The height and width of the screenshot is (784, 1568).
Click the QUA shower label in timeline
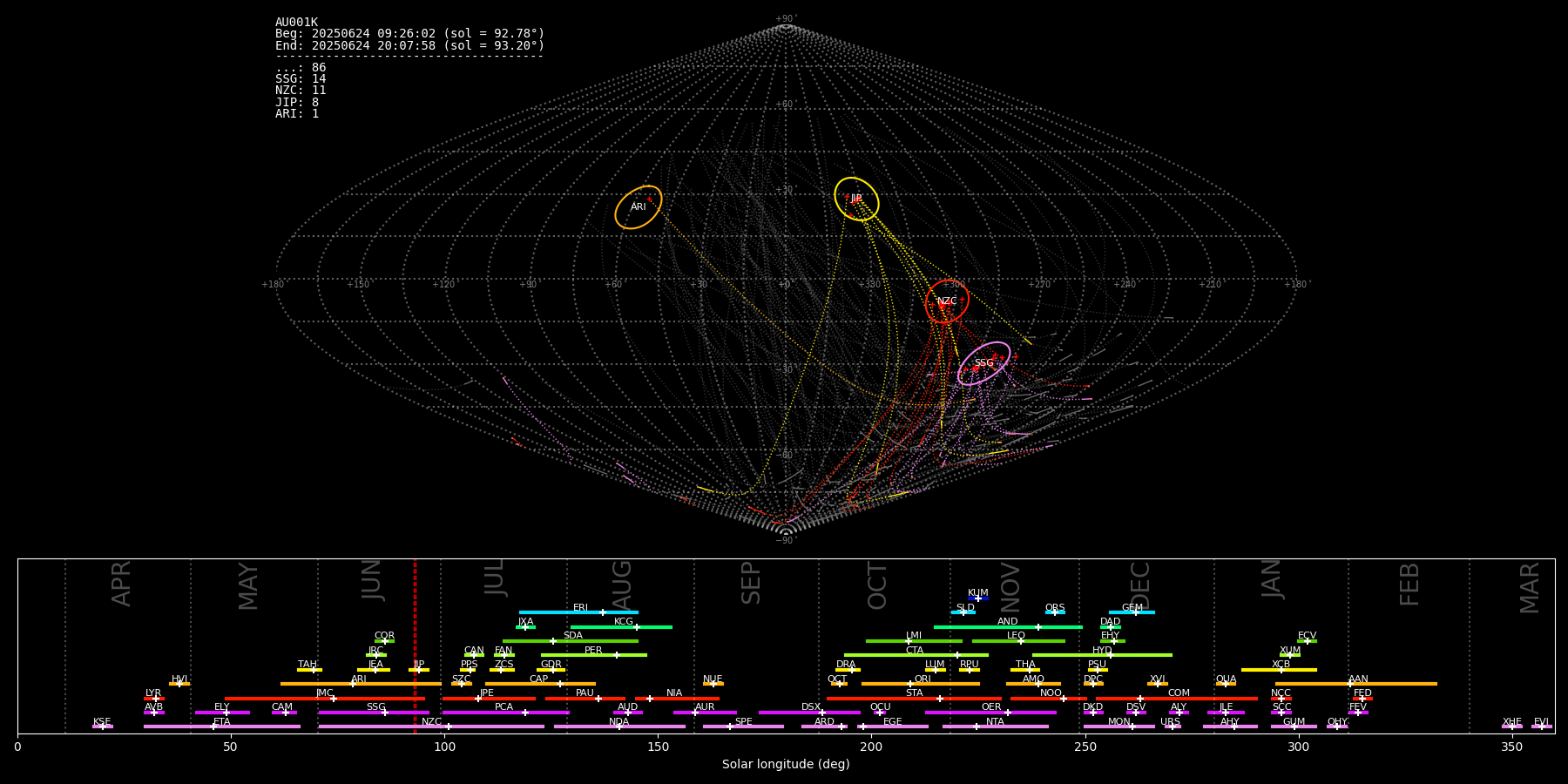coord(1227,679)
